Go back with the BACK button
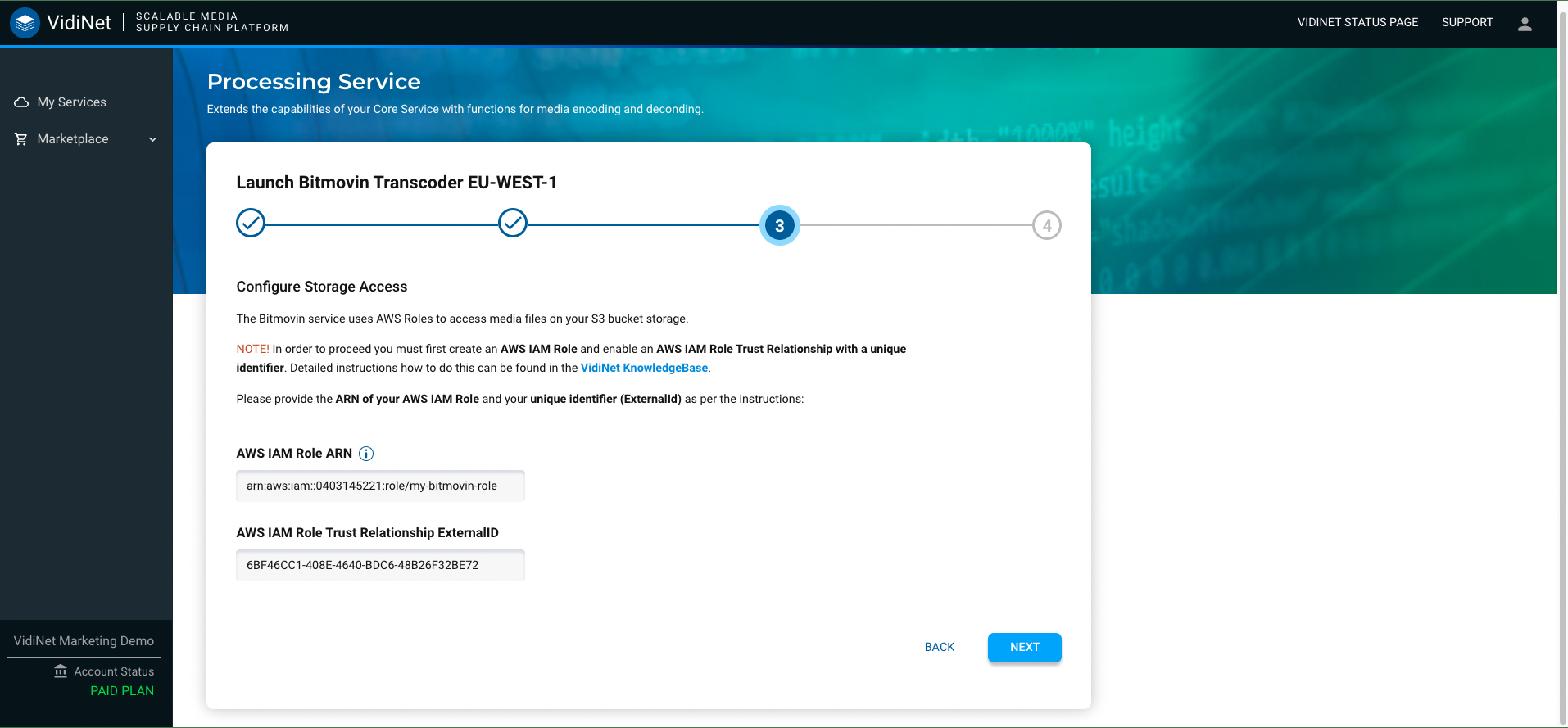 939,647
